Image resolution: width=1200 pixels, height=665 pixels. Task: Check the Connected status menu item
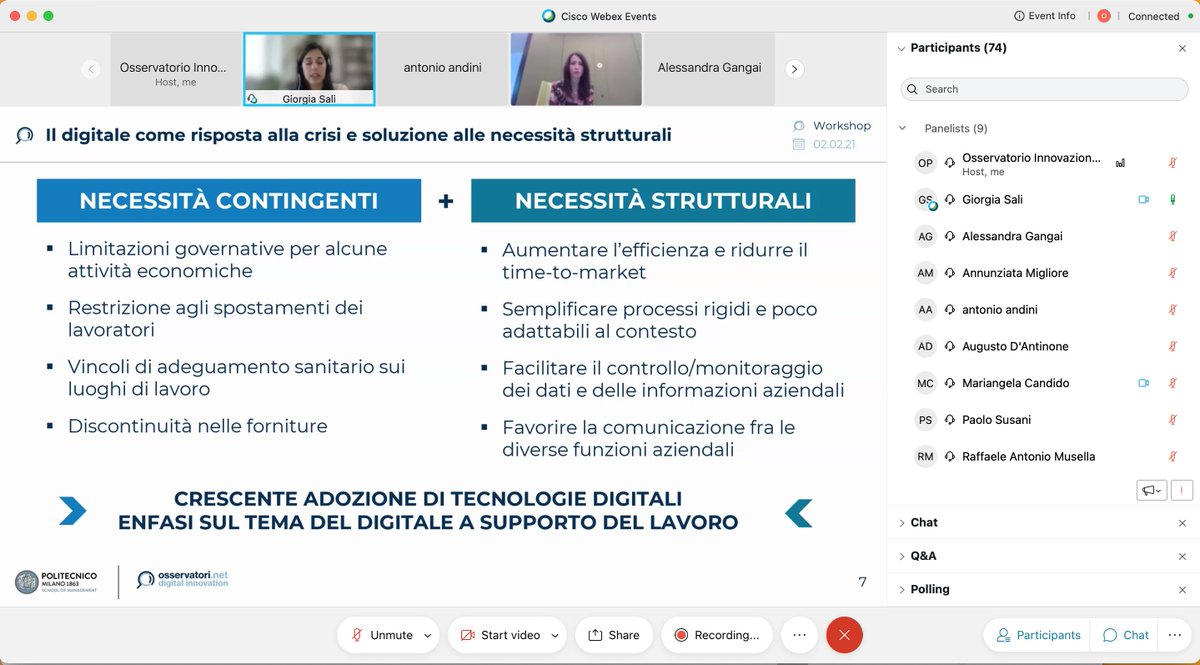coord(1152,16)
